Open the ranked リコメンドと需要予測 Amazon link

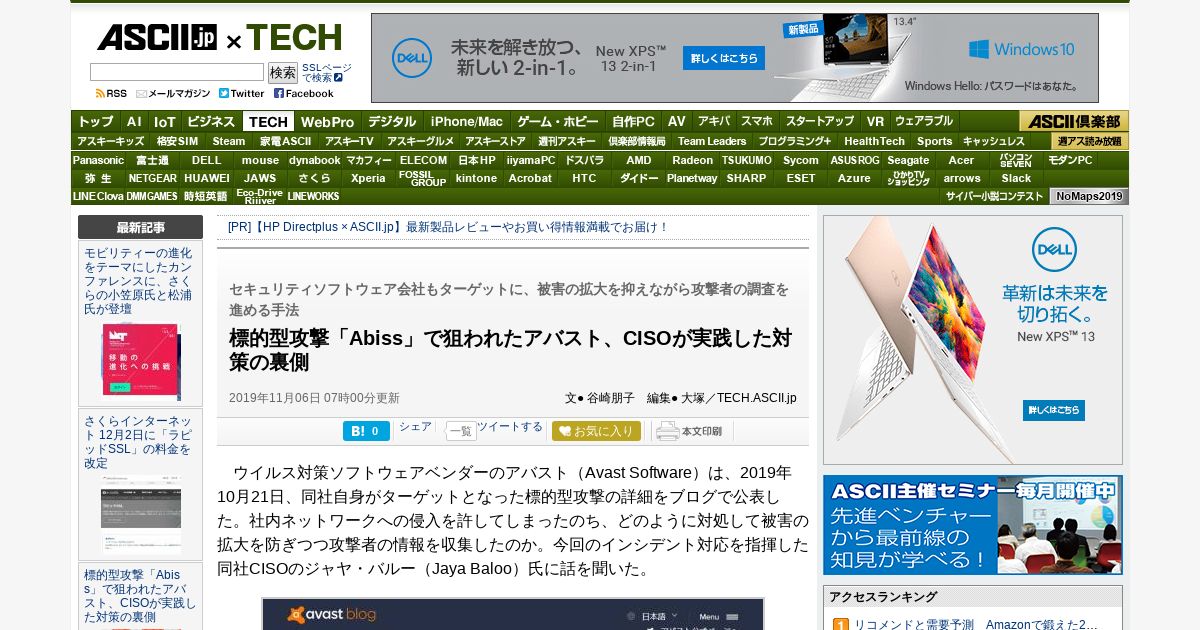pos(976,624)
